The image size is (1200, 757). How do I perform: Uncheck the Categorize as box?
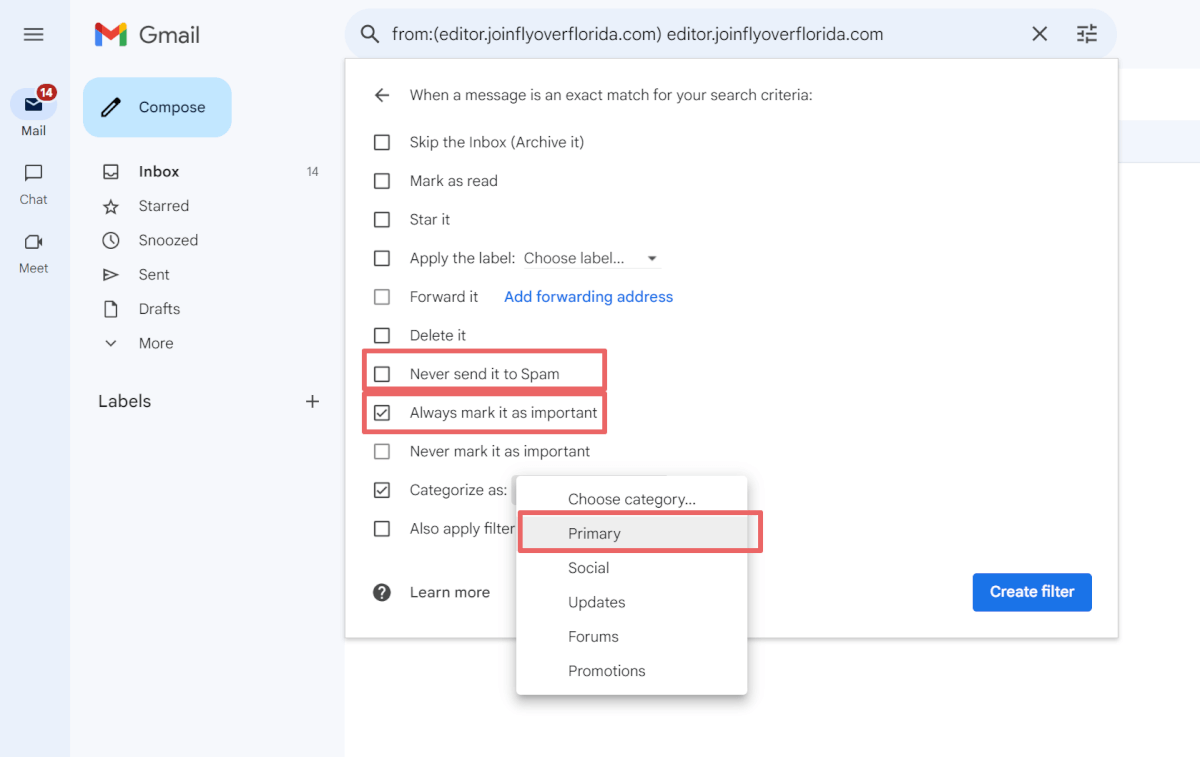coord(382,490)
